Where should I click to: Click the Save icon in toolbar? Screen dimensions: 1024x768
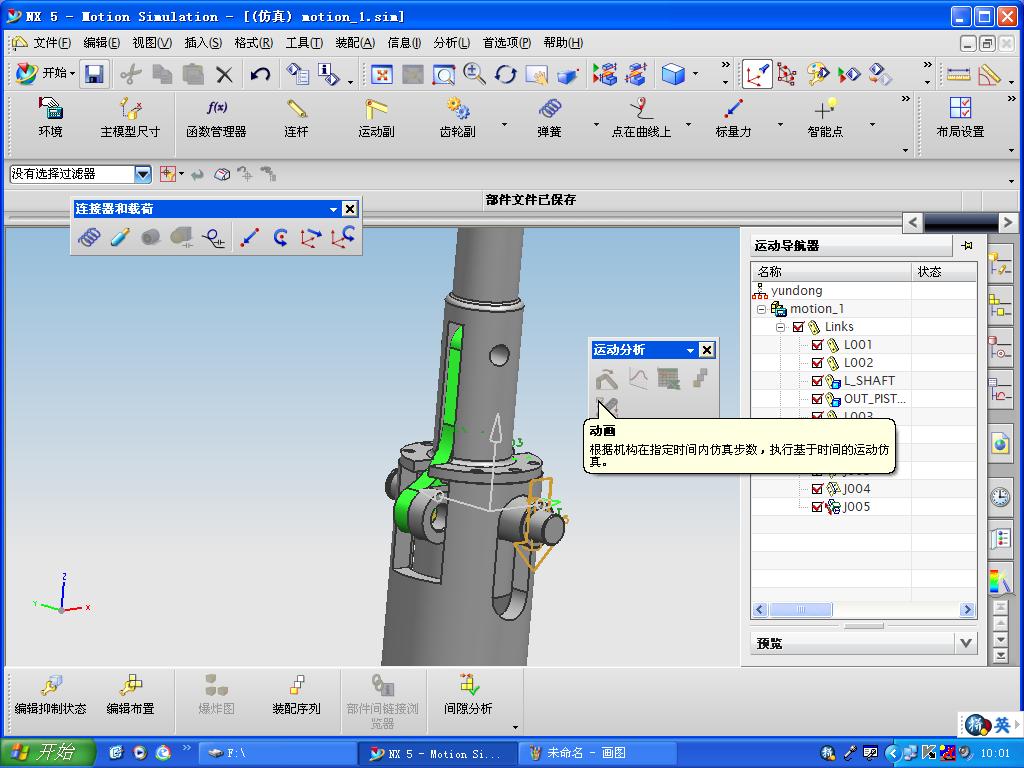pos(95,74)
